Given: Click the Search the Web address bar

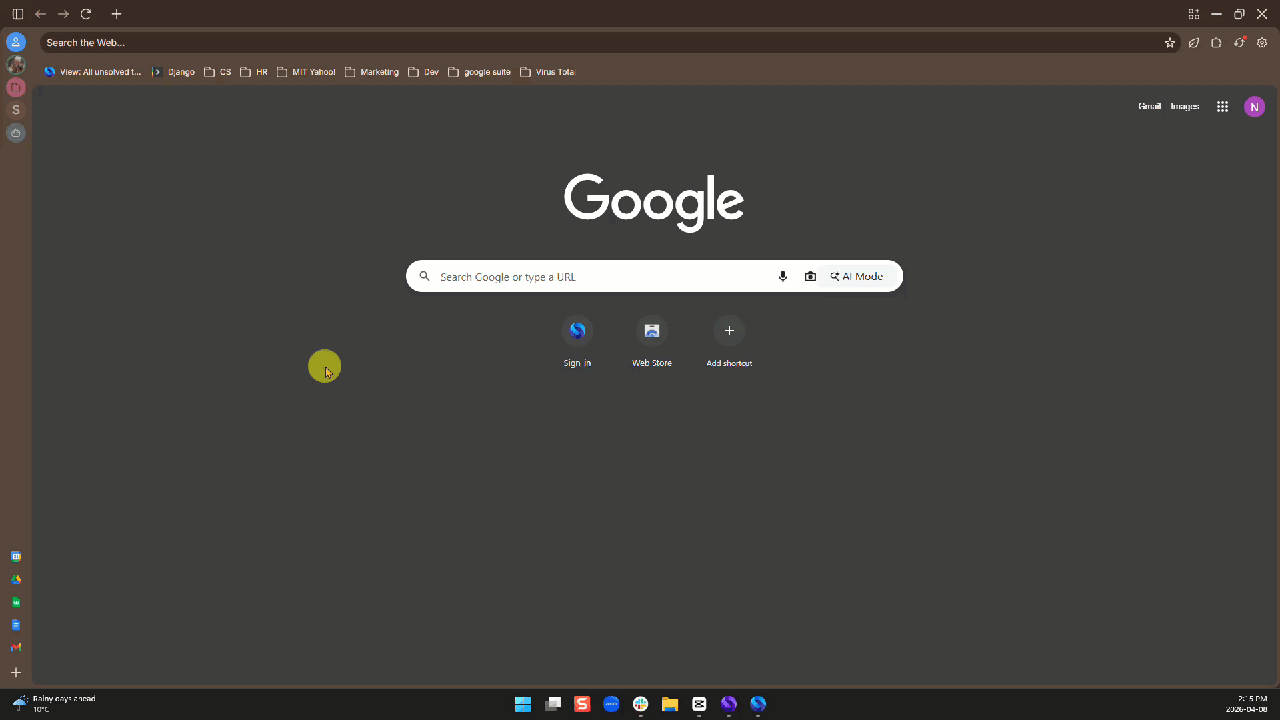Looking at the screenshot, I should point(600,43).
